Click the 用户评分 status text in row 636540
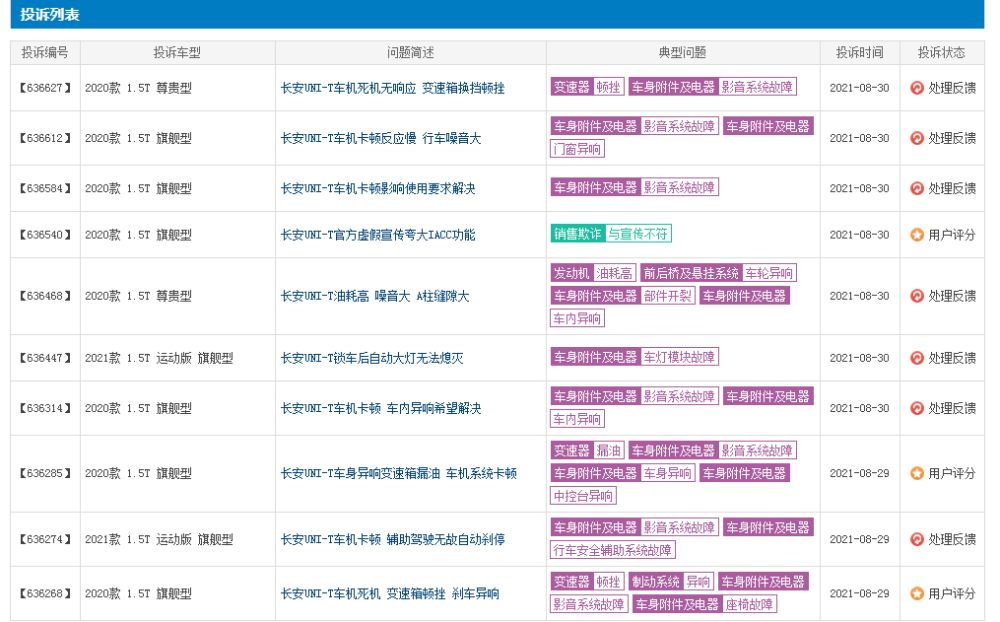 [x=952, y=235]
